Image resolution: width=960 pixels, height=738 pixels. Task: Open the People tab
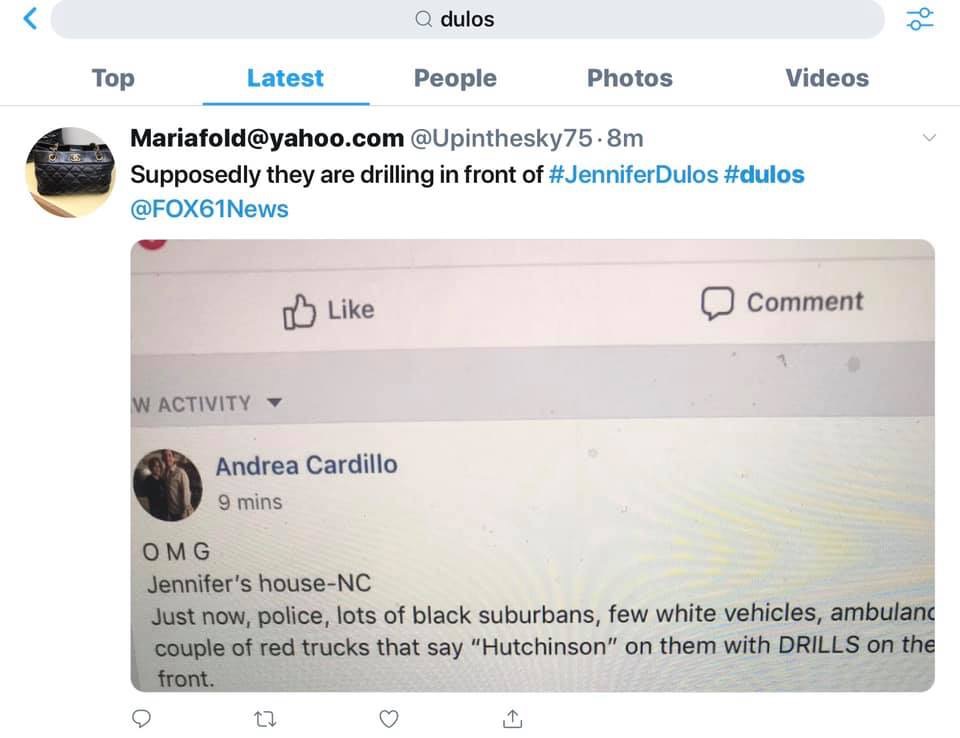(x=455, y=78)
